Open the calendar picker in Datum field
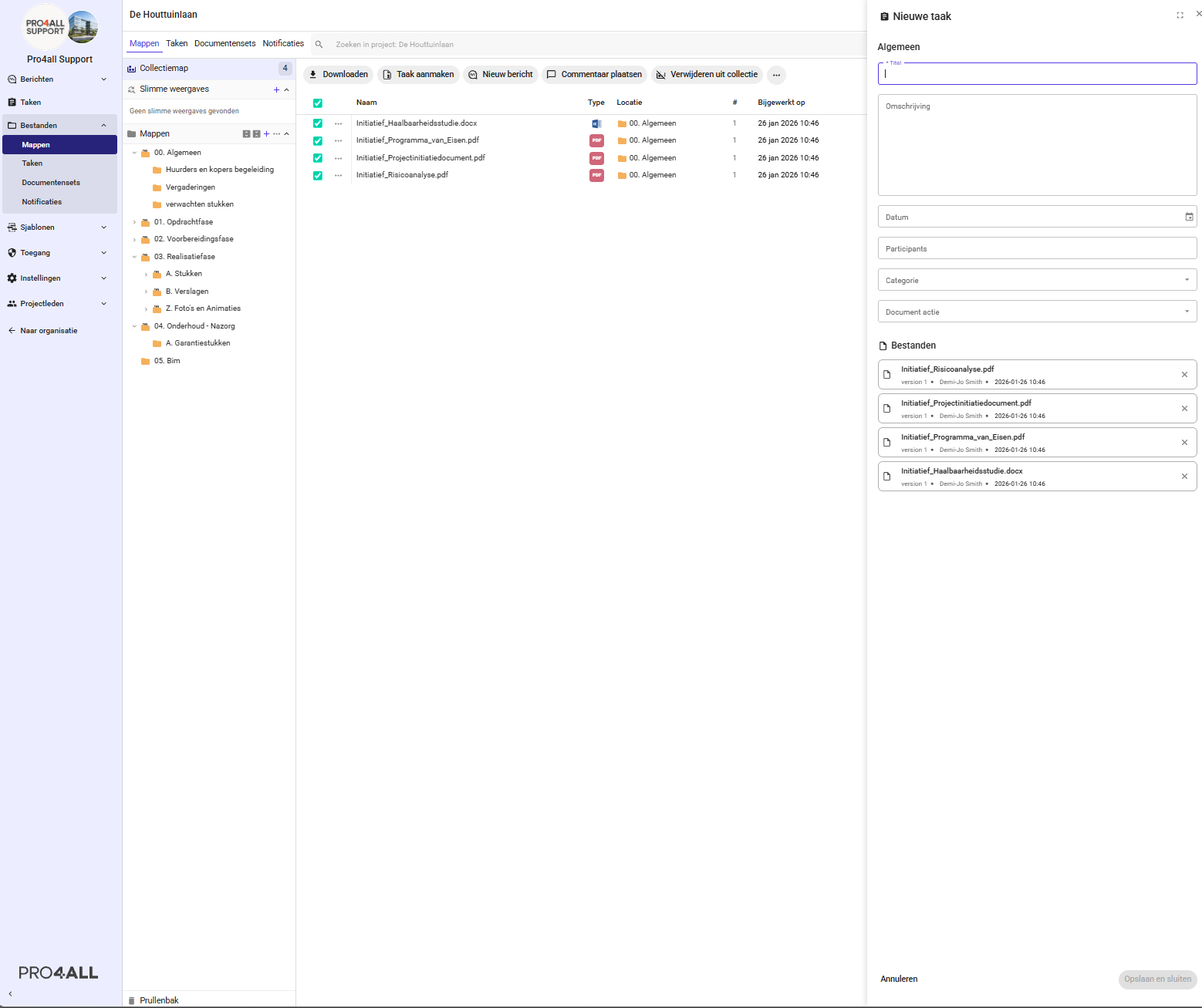Screen dimensions: 1202x1008 click(x=1189, y=217)
